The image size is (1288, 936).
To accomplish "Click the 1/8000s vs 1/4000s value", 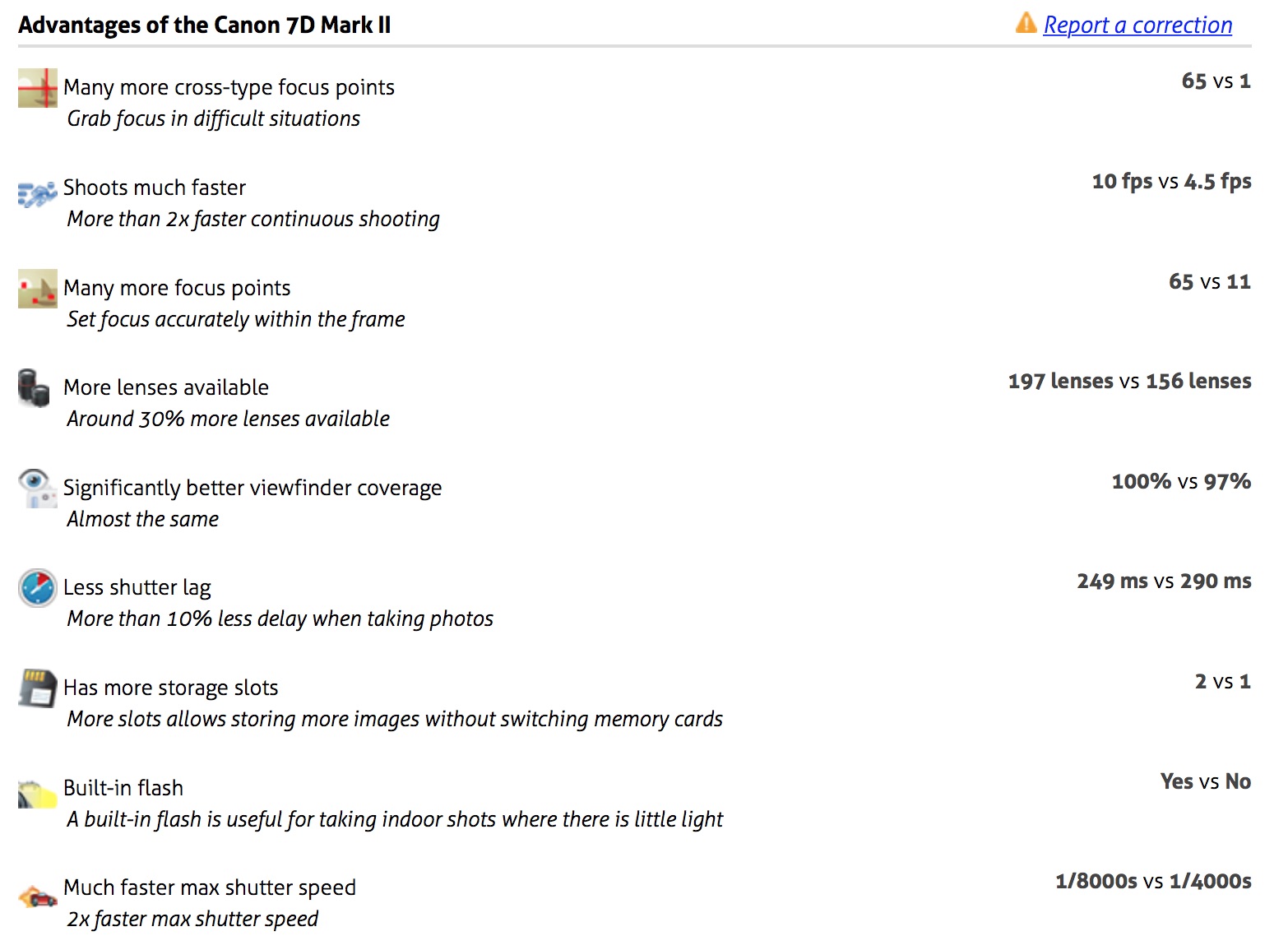I will click(1153, 882).
